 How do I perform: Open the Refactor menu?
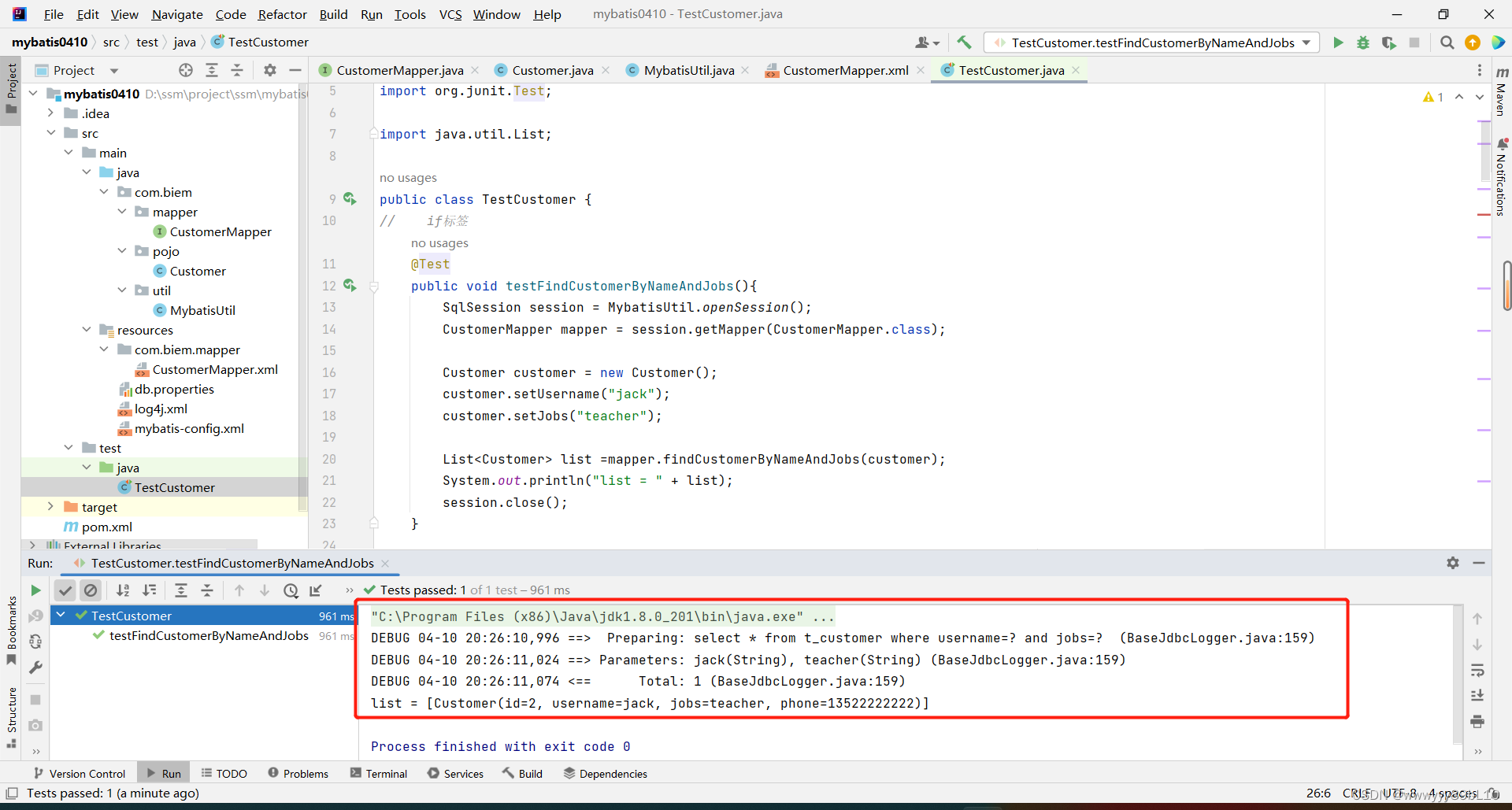tap(282, 14)
